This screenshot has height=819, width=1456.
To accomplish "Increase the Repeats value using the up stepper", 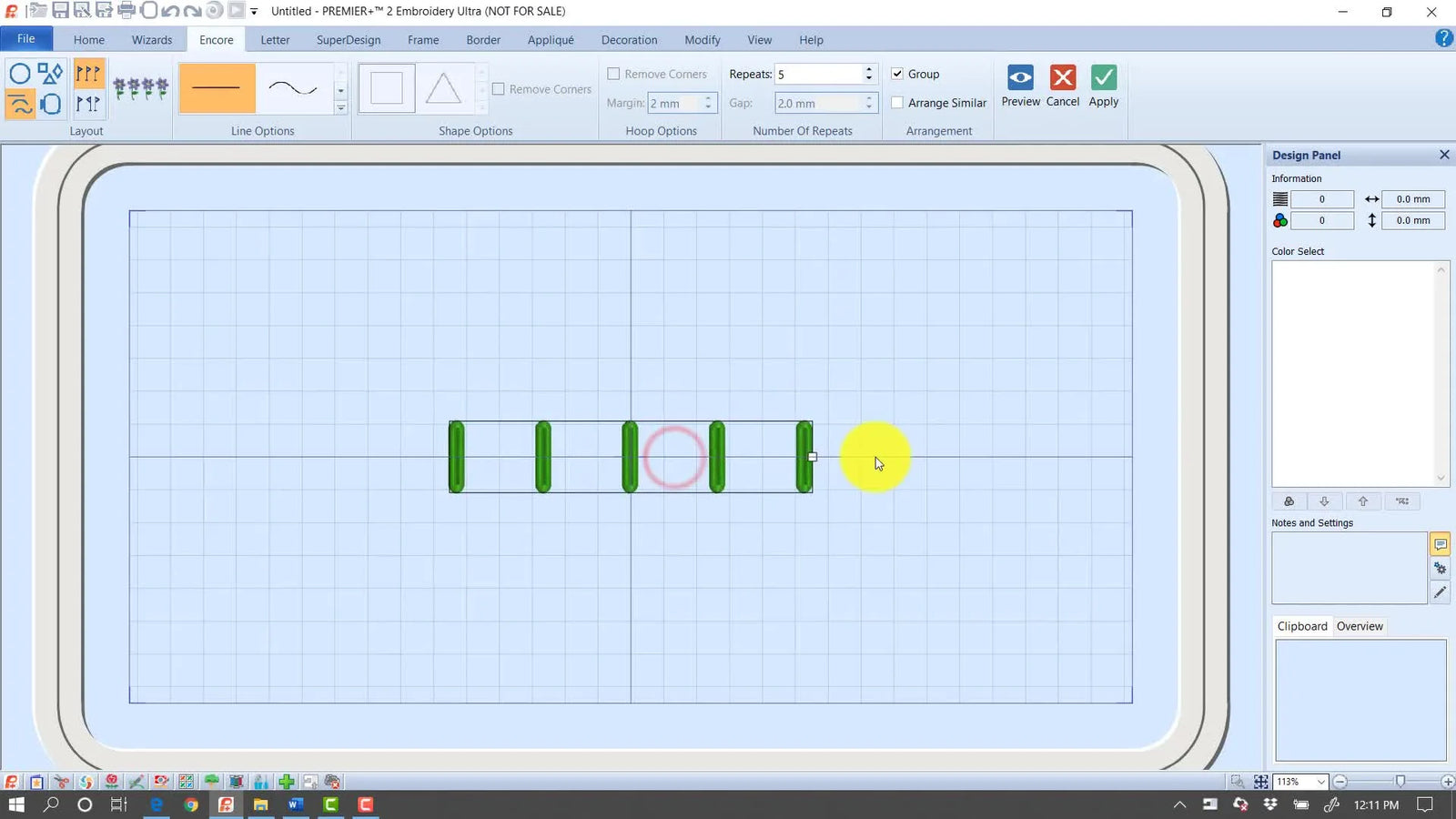I will point(868,69).
